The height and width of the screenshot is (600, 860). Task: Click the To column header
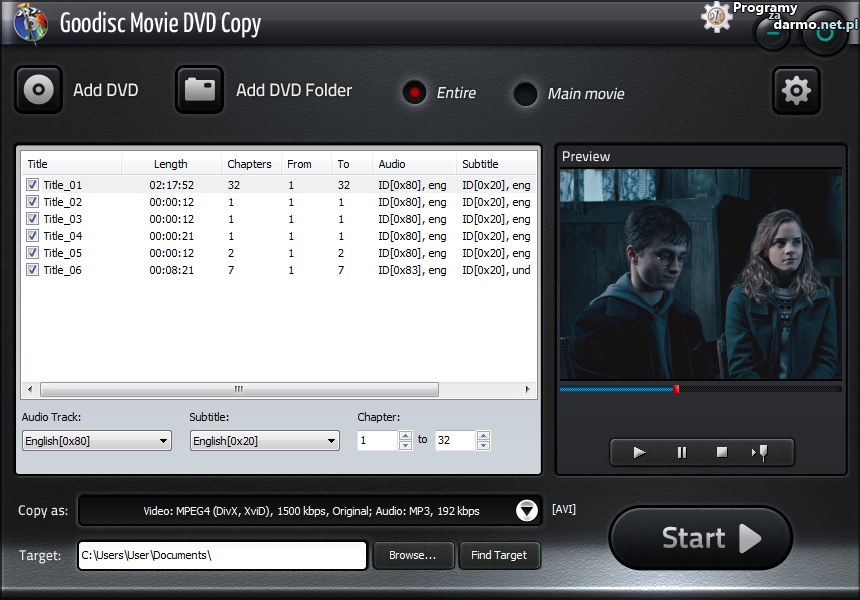(352, 164)
